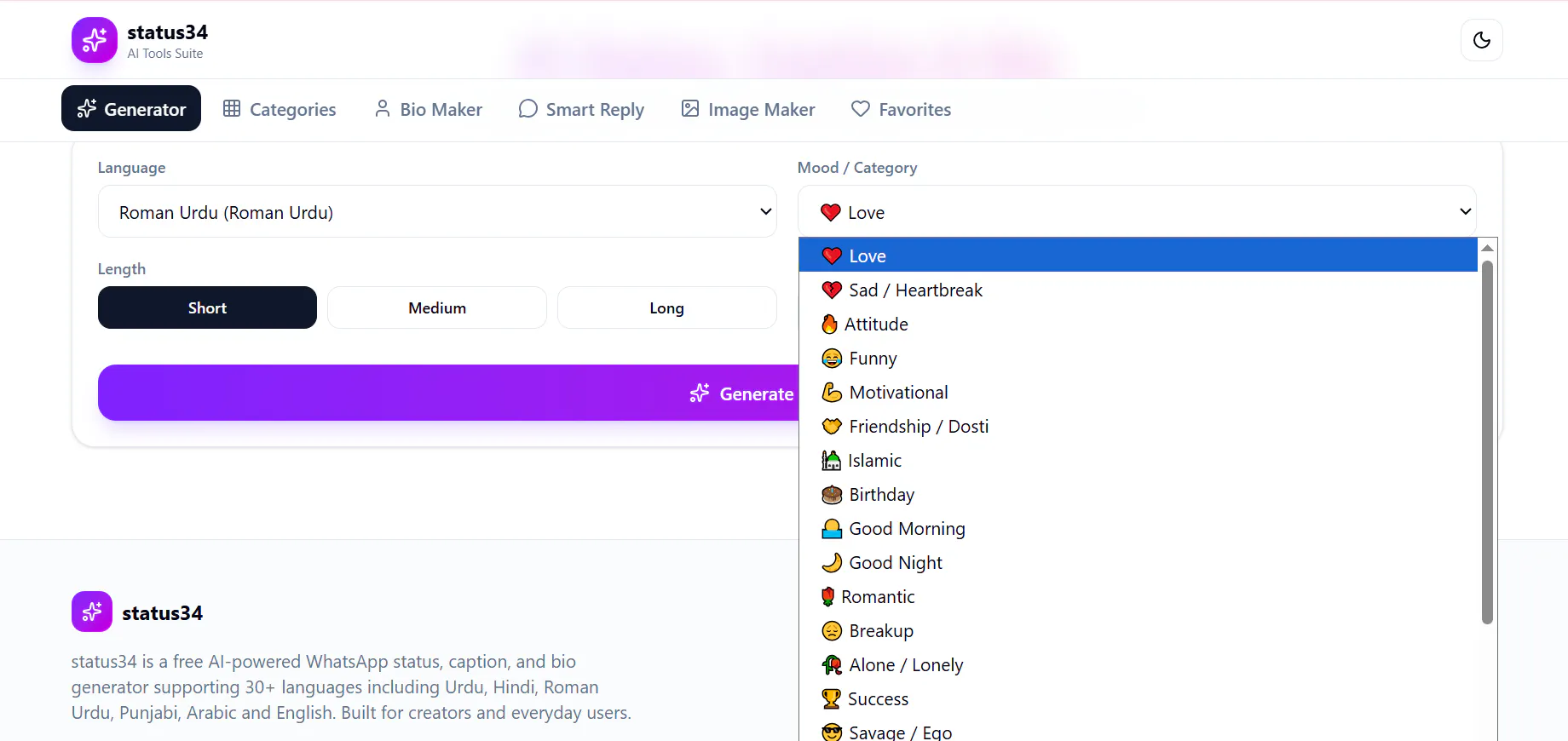
Task: Go to the Smart Reply tab
Action: pos(581,109)
